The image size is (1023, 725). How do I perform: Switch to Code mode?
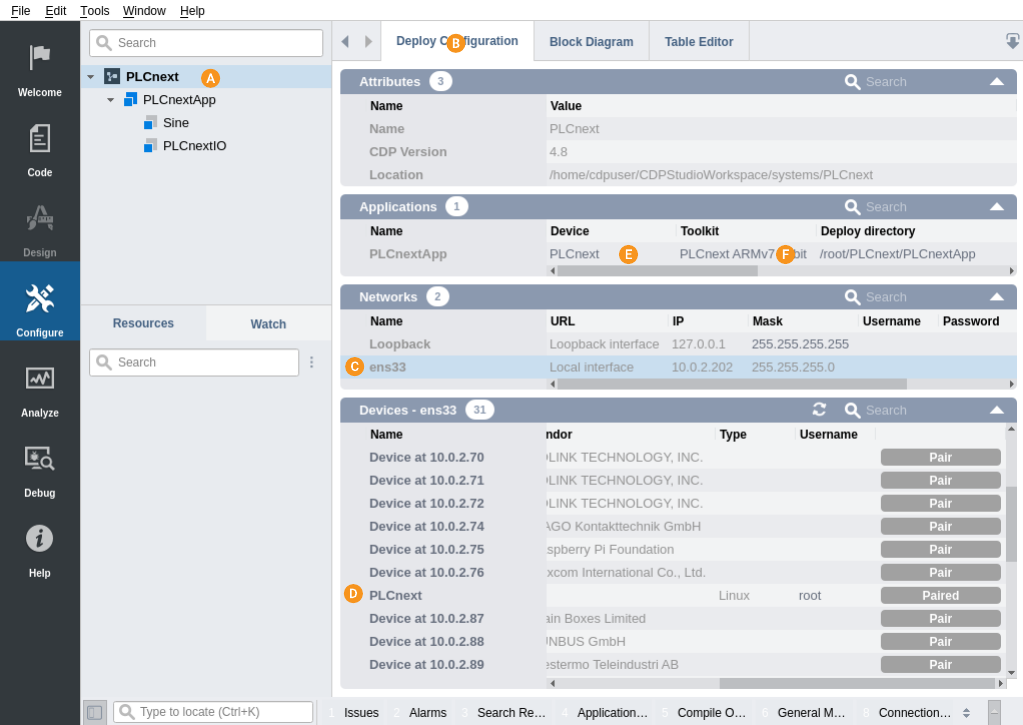40,148
